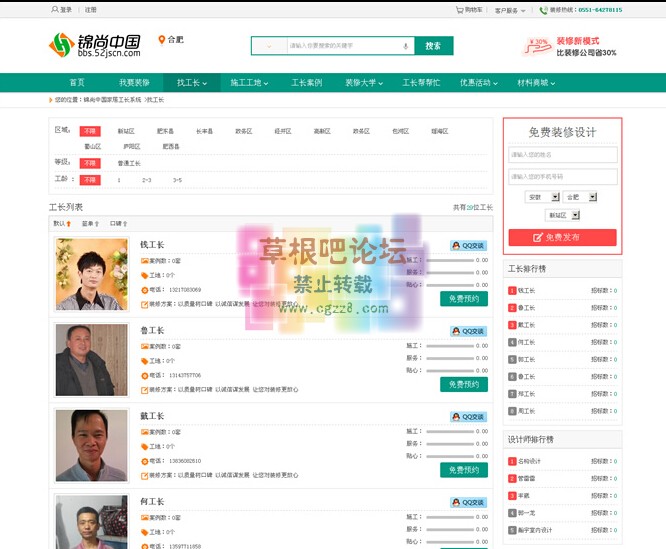Click 免费预约 for 戴工长
Screen dimensions: 666x549
click(464, 470)
